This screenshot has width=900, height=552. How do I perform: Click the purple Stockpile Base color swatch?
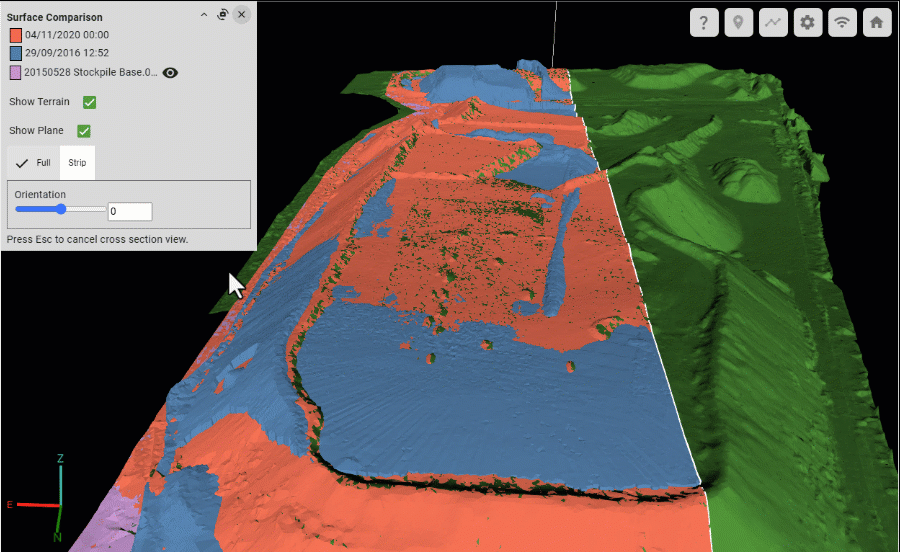coord(15,72)
